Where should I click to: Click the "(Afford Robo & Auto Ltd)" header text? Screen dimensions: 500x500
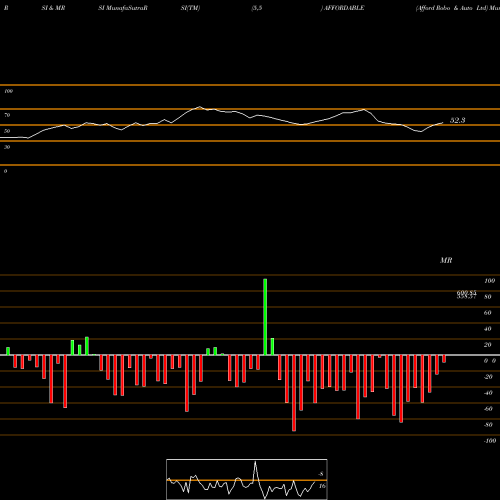pyautogui.click(x=452, y=8)
